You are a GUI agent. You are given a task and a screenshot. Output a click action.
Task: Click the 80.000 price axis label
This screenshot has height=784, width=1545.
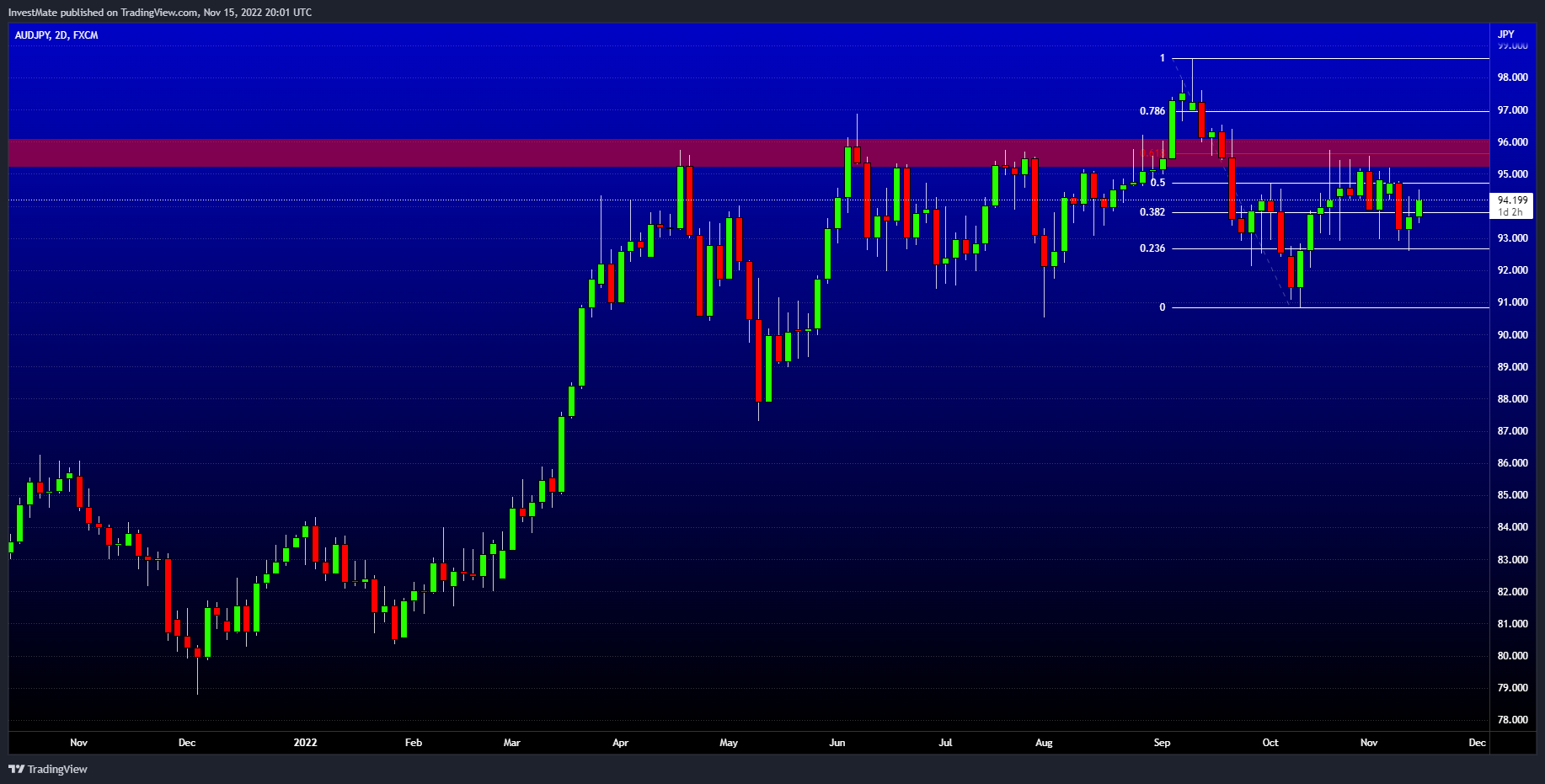[1512, 656]
